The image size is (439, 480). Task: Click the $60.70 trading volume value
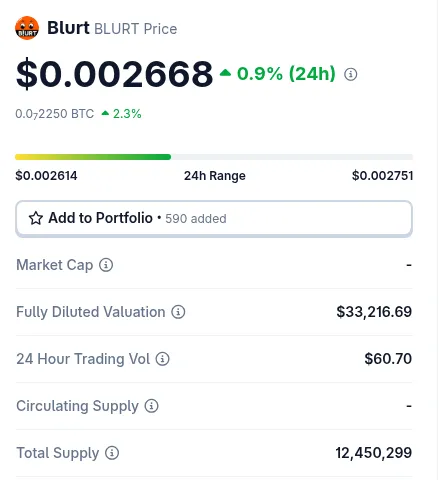click(388, 359)
